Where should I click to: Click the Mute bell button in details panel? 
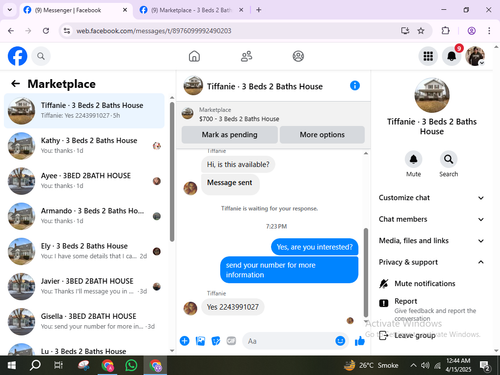pos(413,159)
